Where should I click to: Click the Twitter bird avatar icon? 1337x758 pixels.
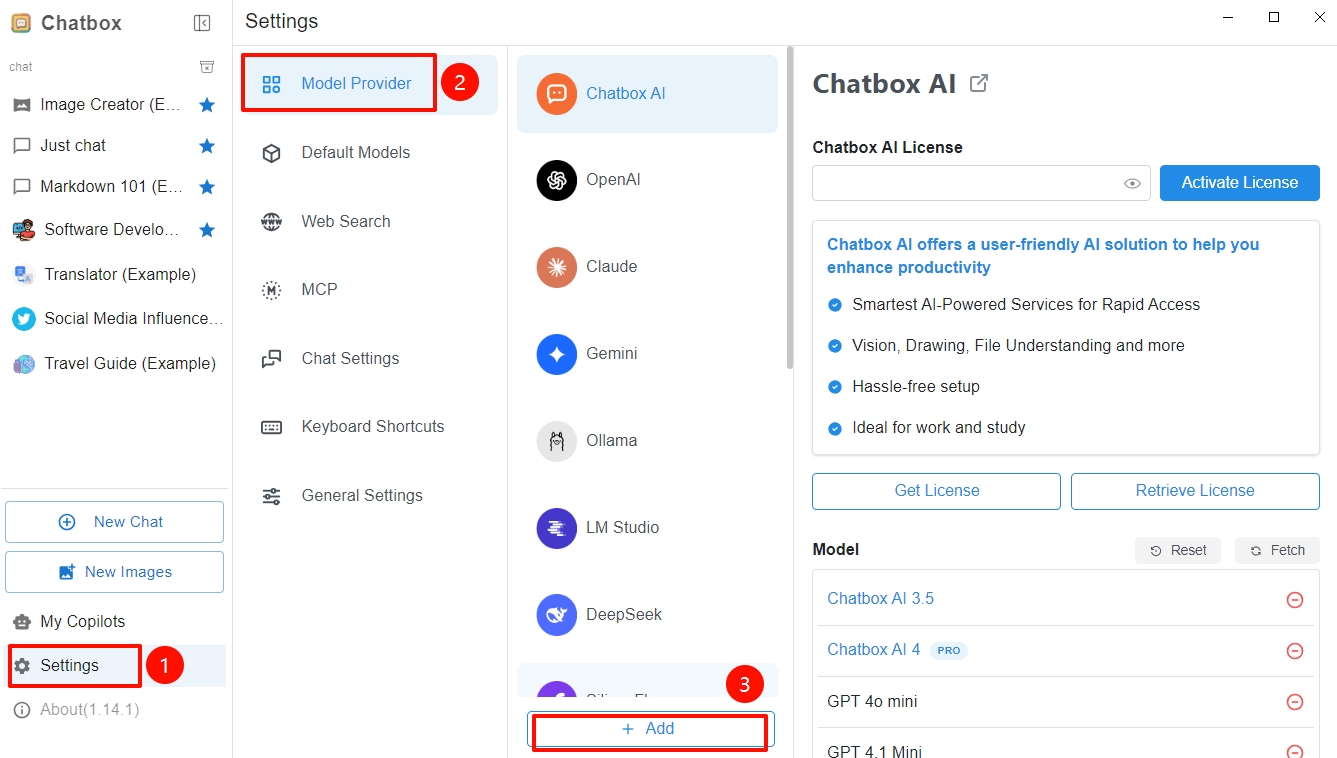click(x=23, y=319)
